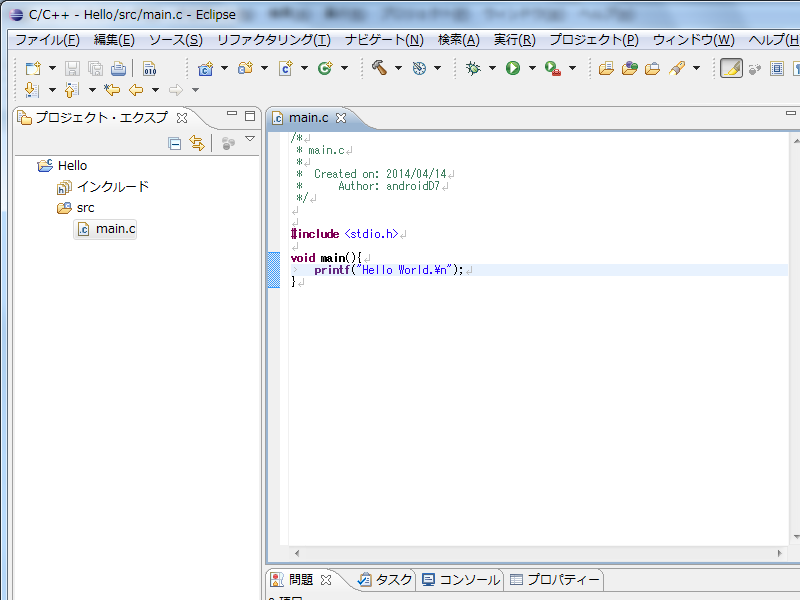The height and width of the screenshot is (600, 800).
Task: Collapse all in Project Explorer
Action: (x=175, y=143)
